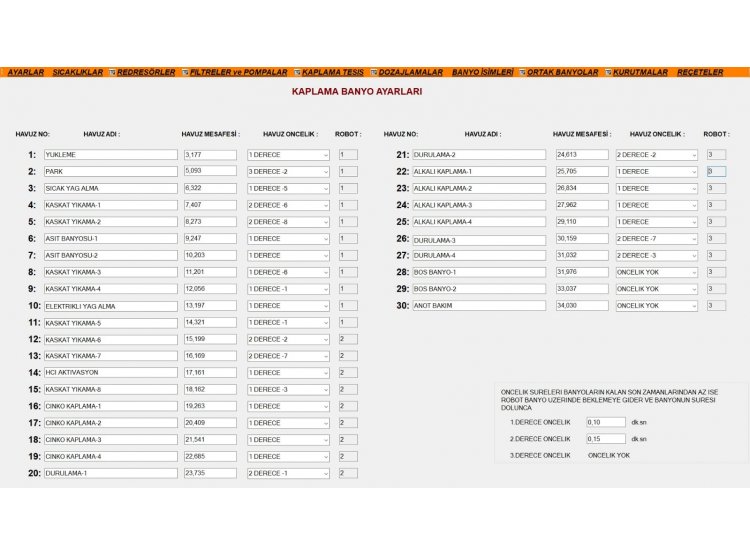Screen dimensions: 750x554
Task: Click the icon before KAPLAMA TESIS
Action: coord(297,73)
